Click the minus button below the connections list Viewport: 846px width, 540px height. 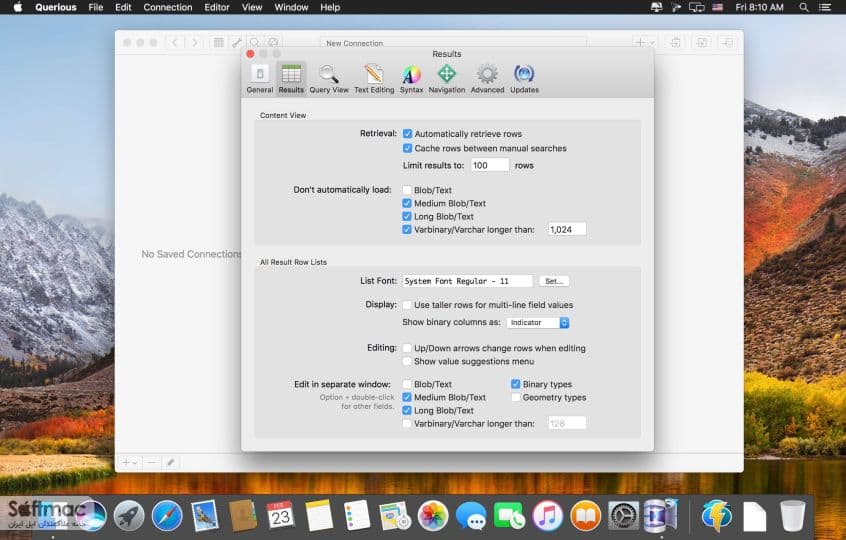pyautogui.click(x=152, y=462)
